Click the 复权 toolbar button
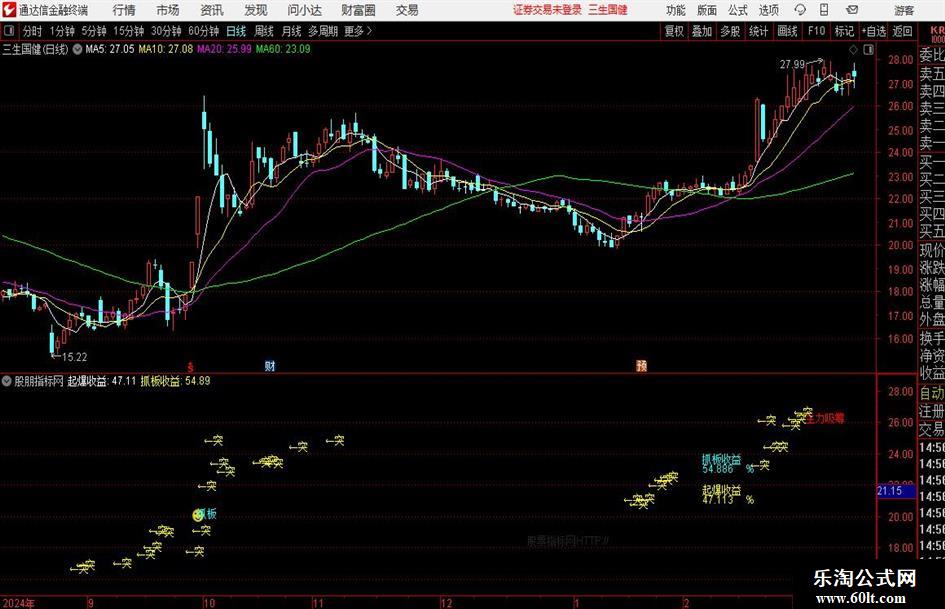Viewport: 945px width, 609px height. coord(674,31)
